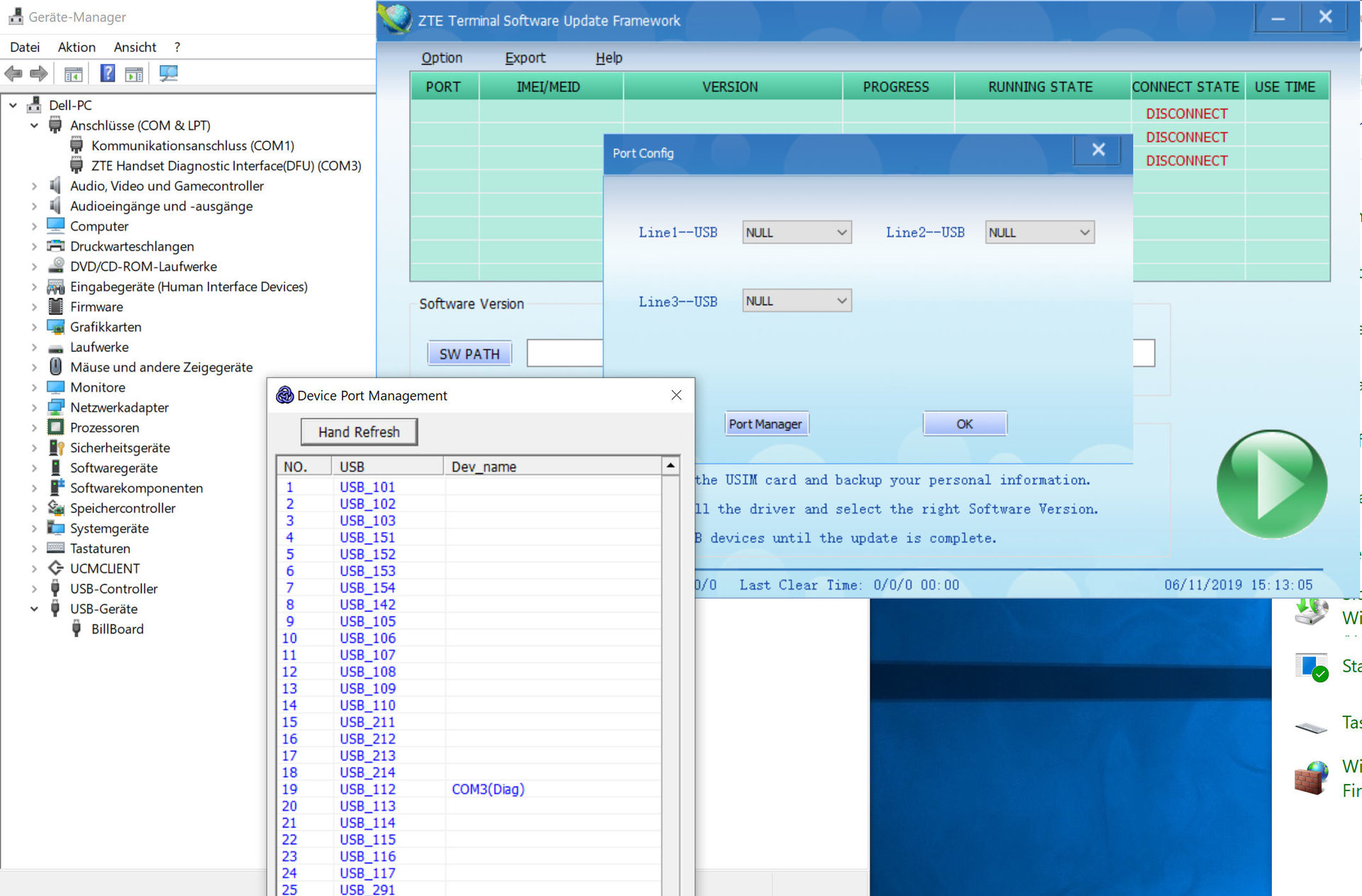Select ZTE Handset Diagnostic Interface(DFU) (COM3)
1362x896 pixels.
point(226,165)
